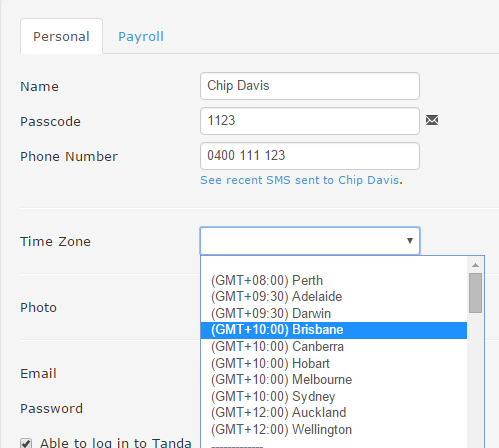Toggle Able to log in to Tanda checkbox
Image resolution: width=499 pixels, height=448 pixels.
pyautogui.click(x=26, y=443)
